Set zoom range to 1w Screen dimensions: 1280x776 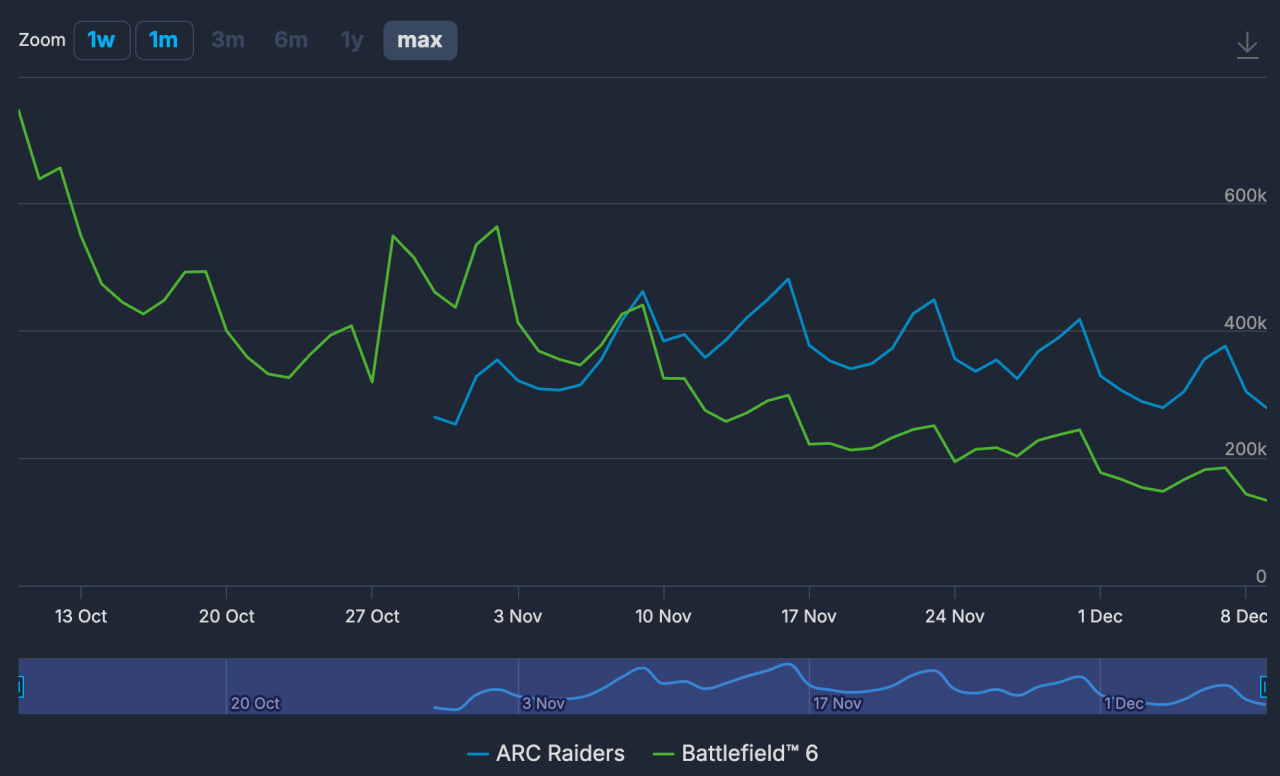click(x=102, y=41)
